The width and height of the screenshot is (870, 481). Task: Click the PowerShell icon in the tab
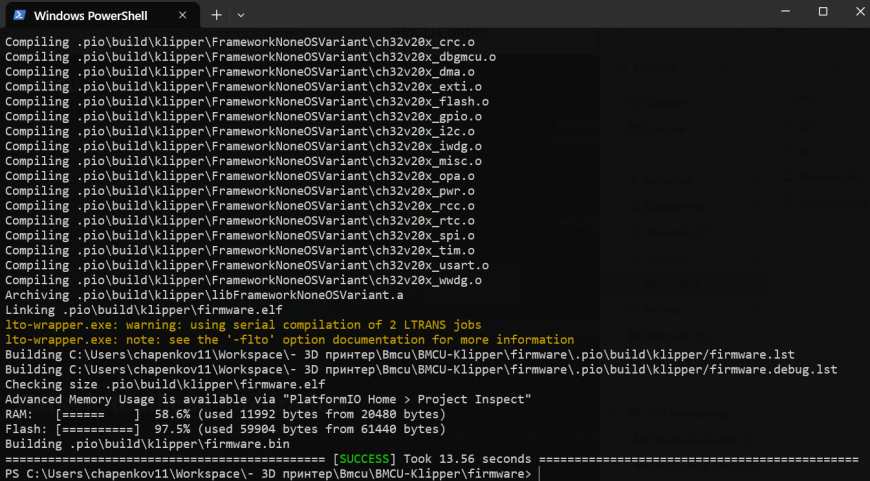tap(19, 15)
